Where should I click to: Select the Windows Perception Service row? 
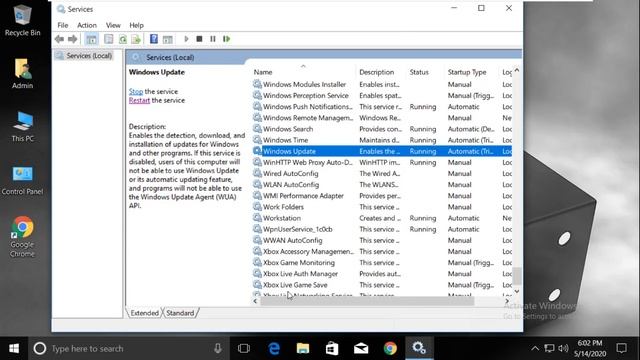382,96
